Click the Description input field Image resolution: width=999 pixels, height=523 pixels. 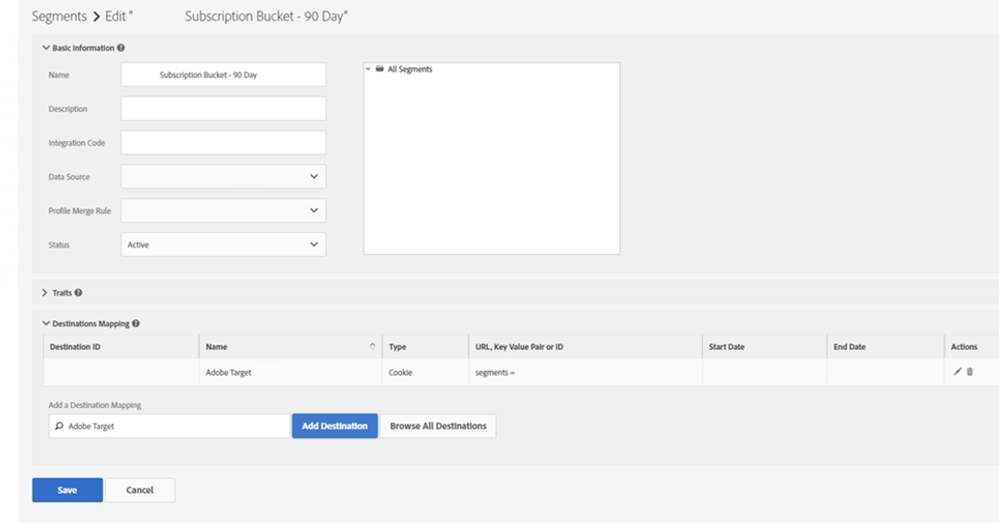coord(223,109)
